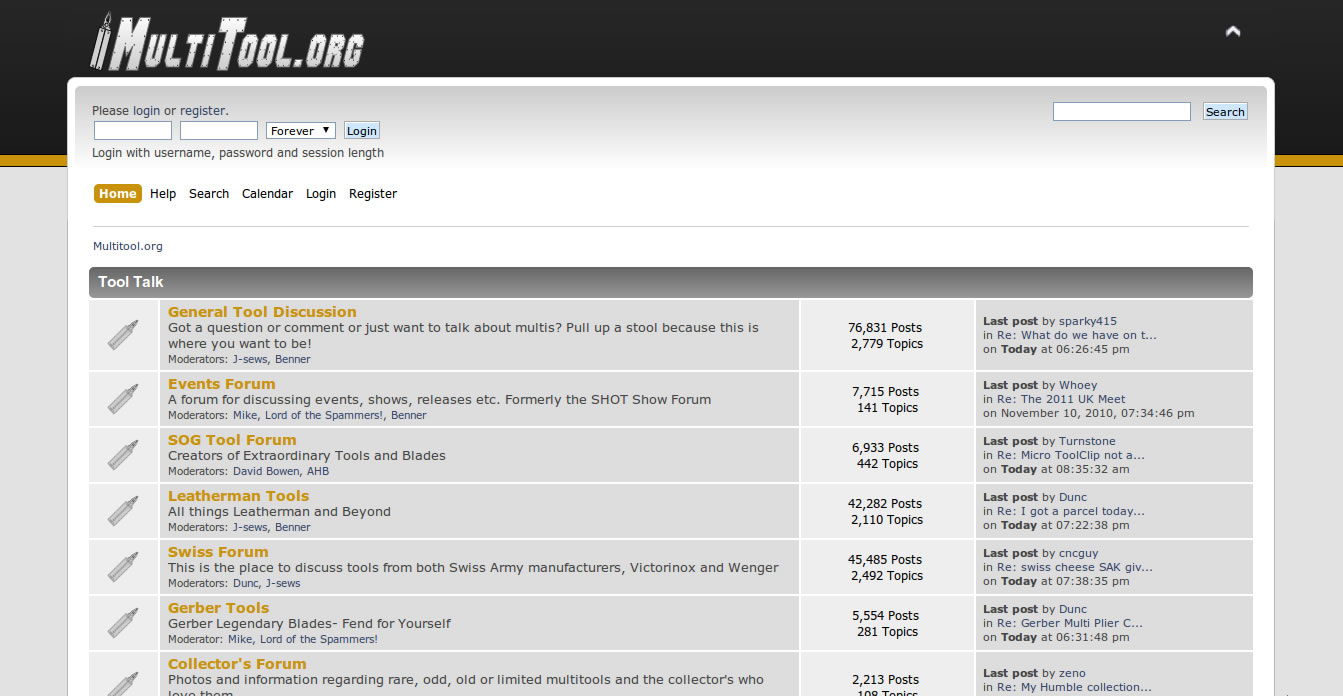Viewport: 1343px width, 696px height.
Task: Open Dunc moderator link under Swiss Forum
Action: pos(246,584)
